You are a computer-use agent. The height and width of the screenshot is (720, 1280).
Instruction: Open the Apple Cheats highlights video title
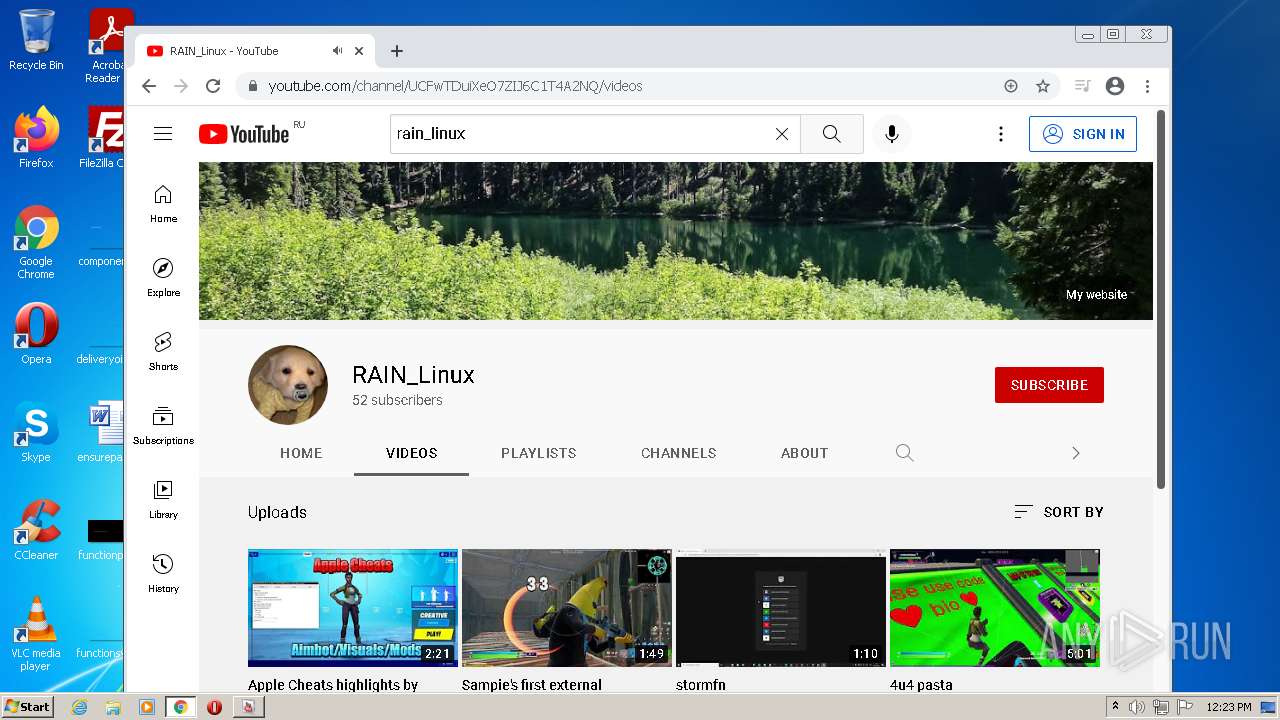(x=333, y=685)
